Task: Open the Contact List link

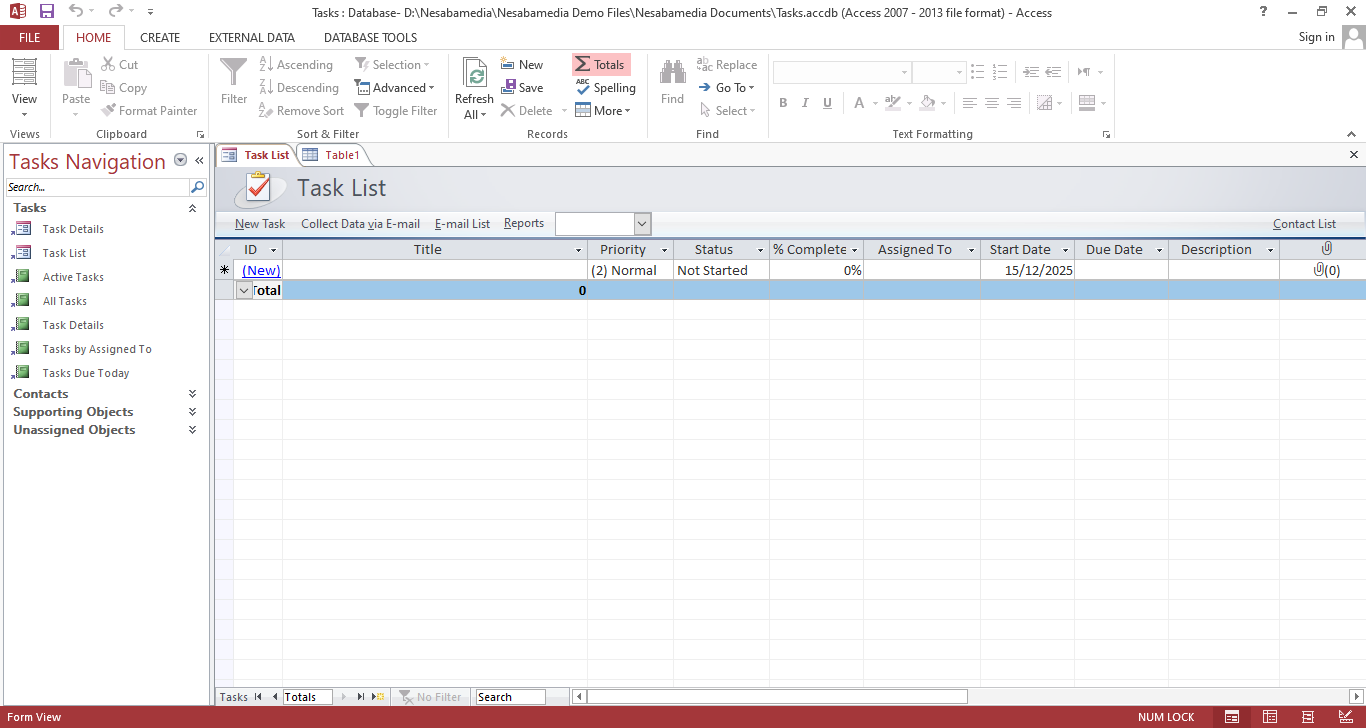Action: (1304, 224)
